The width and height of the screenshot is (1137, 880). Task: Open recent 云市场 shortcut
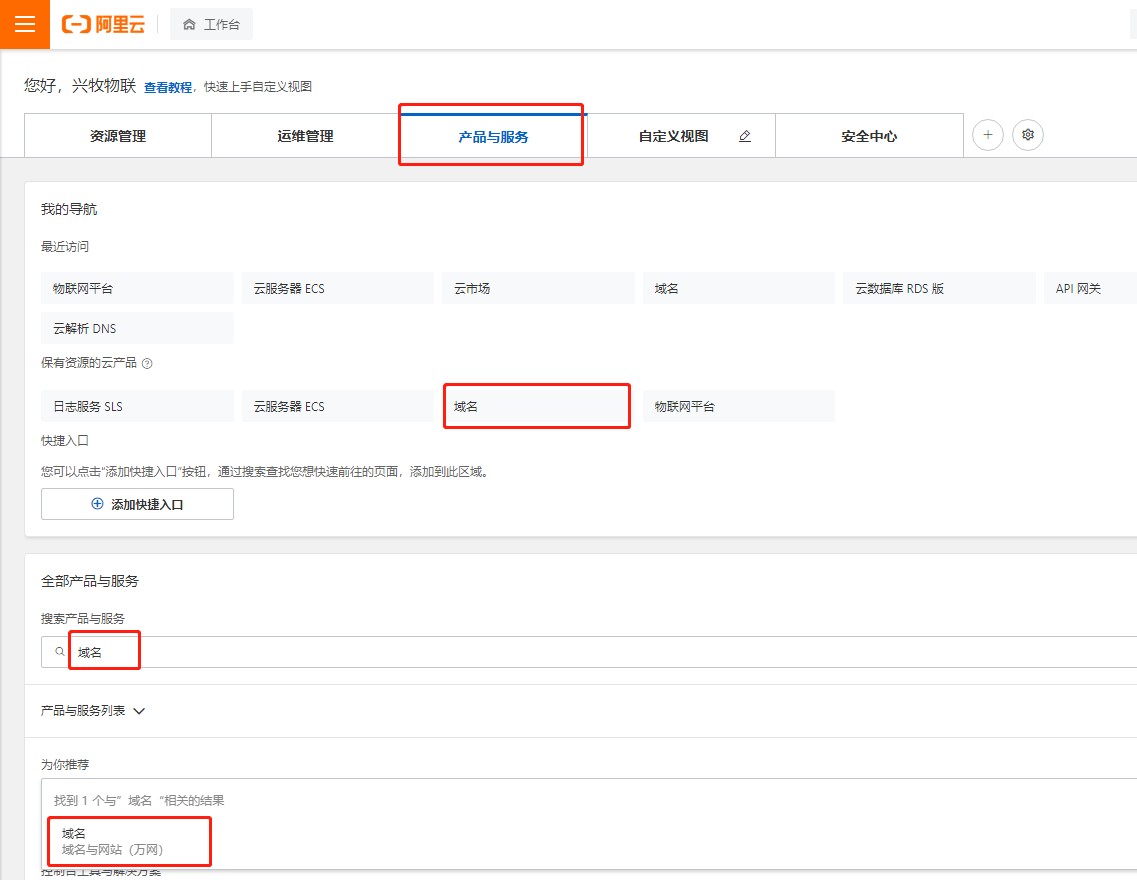538,288
